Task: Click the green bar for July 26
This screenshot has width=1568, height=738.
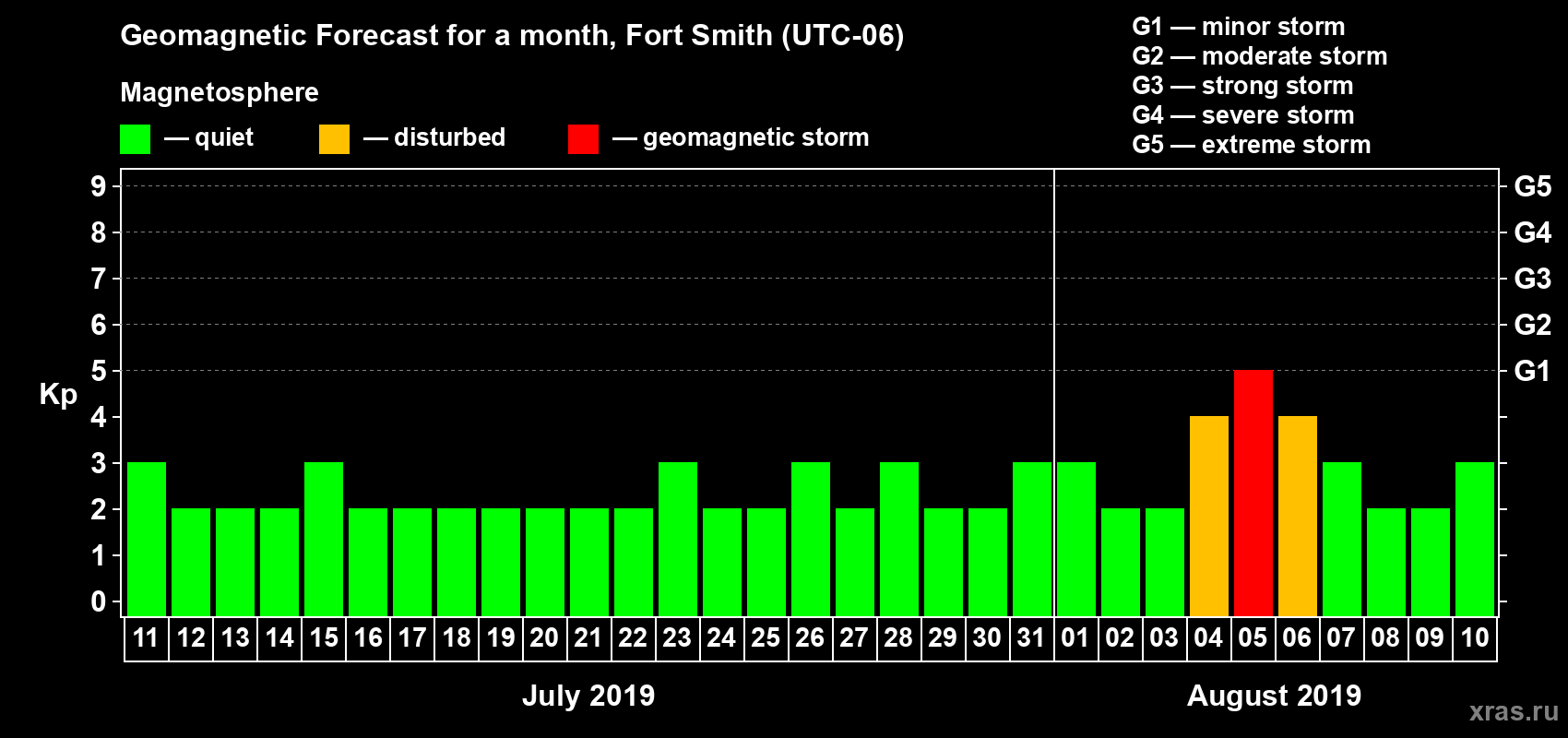Action: click(x=811, y=540)
